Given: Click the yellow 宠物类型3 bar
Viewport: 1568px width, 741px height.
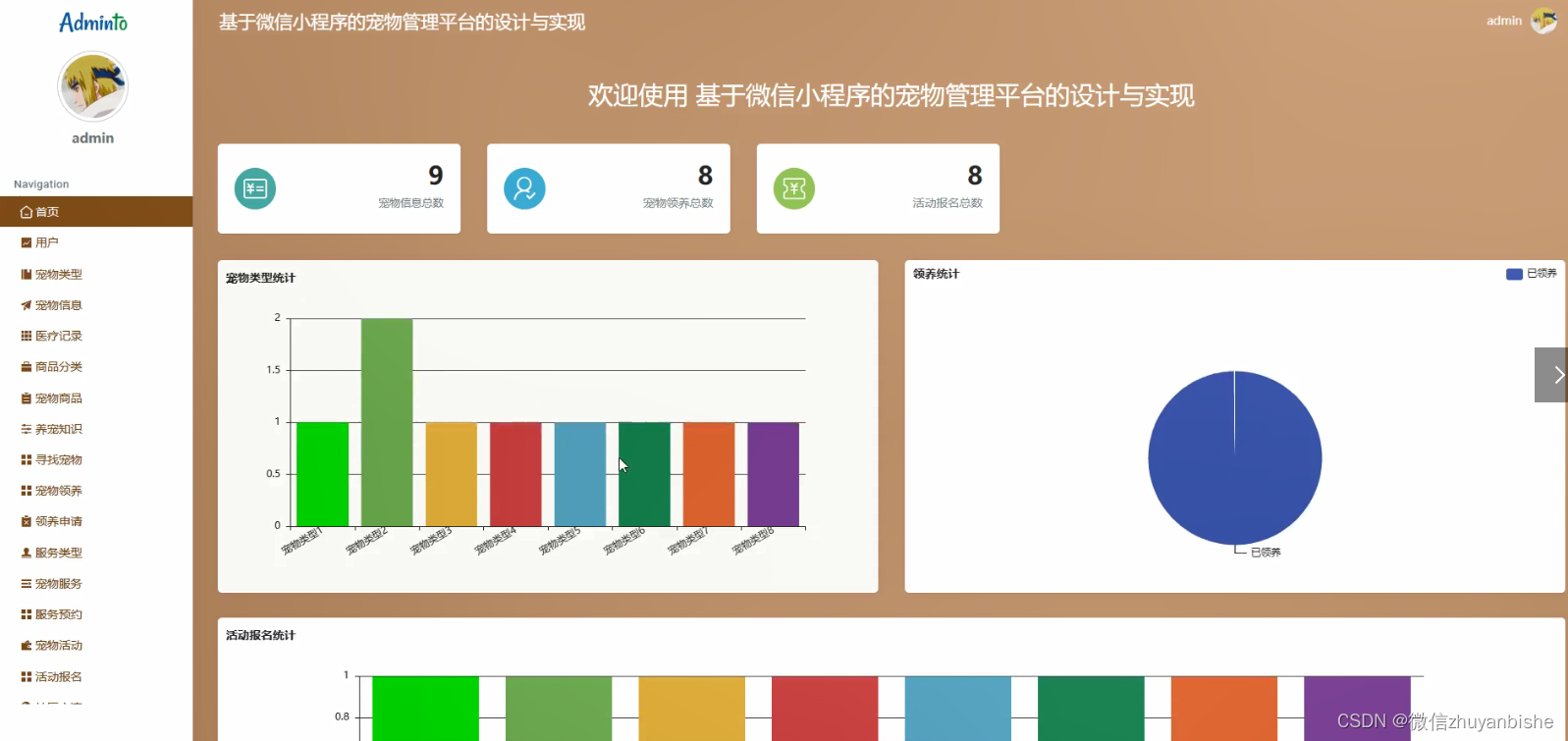Looking at the screenshot, I should click(451, 474).
